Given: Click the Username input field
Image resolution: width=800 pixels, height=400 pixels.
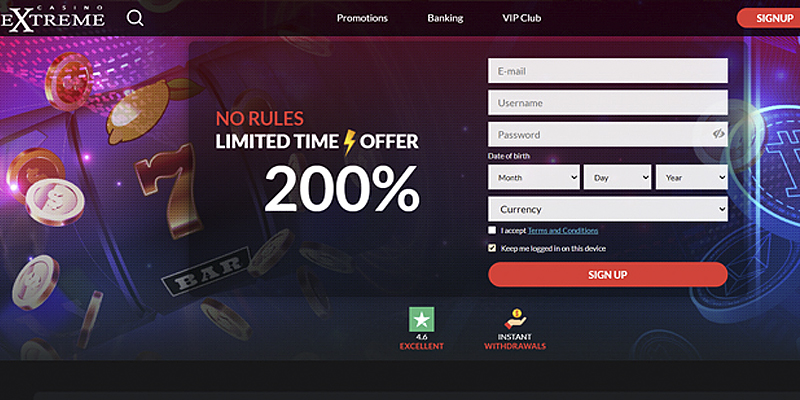Looking at the screenshot, I should click(608, 103).
